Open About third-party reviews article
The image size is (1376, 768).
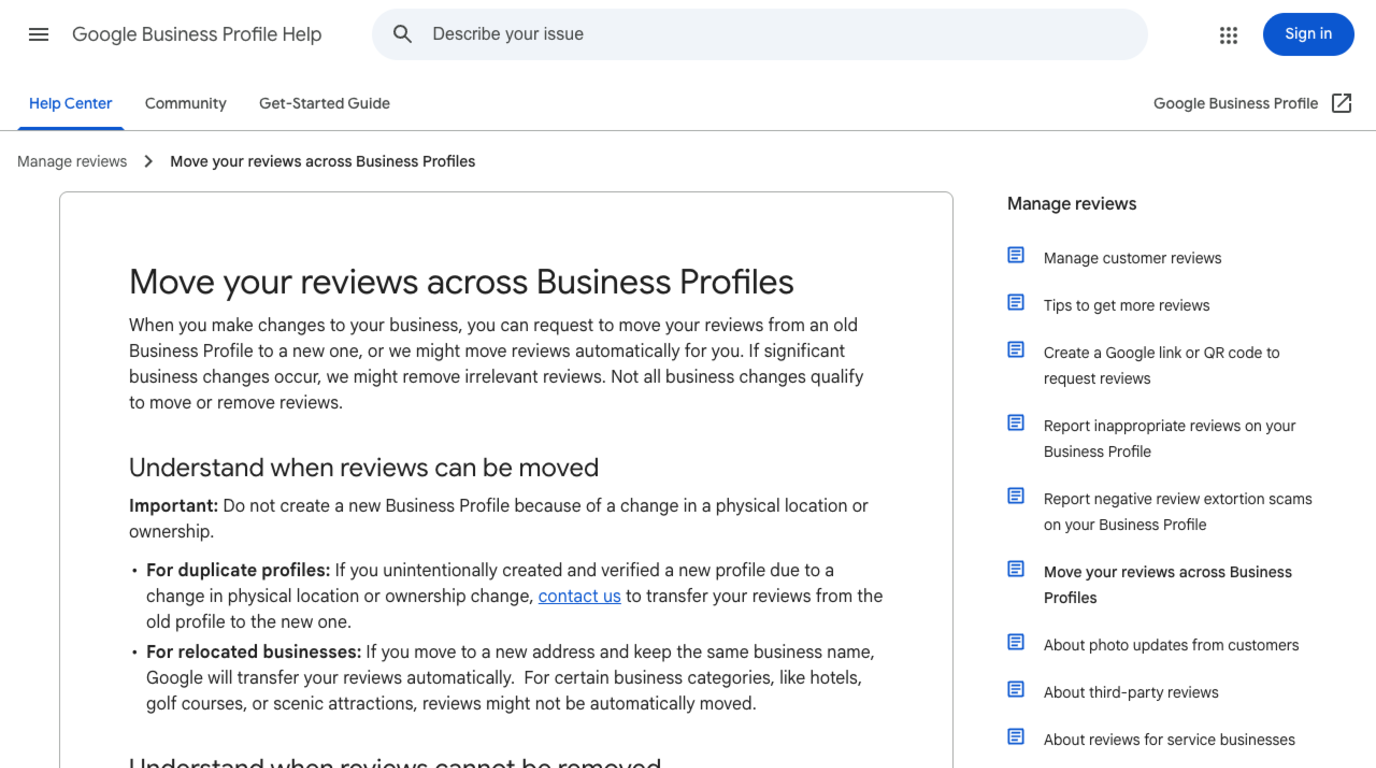[1130, 692]
